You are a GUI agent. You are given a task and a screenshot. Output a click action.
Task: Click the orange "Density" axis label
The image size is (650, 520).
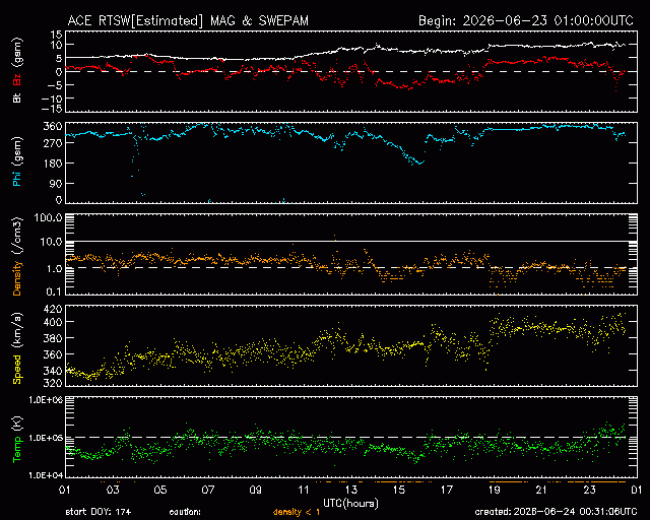(x=17, y=278)
